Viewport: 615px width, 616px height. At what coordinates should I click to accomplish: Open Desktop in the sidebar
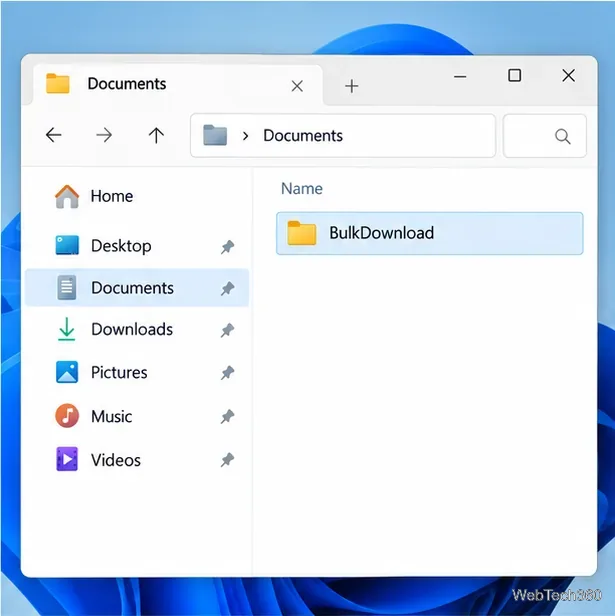point(136,246)
